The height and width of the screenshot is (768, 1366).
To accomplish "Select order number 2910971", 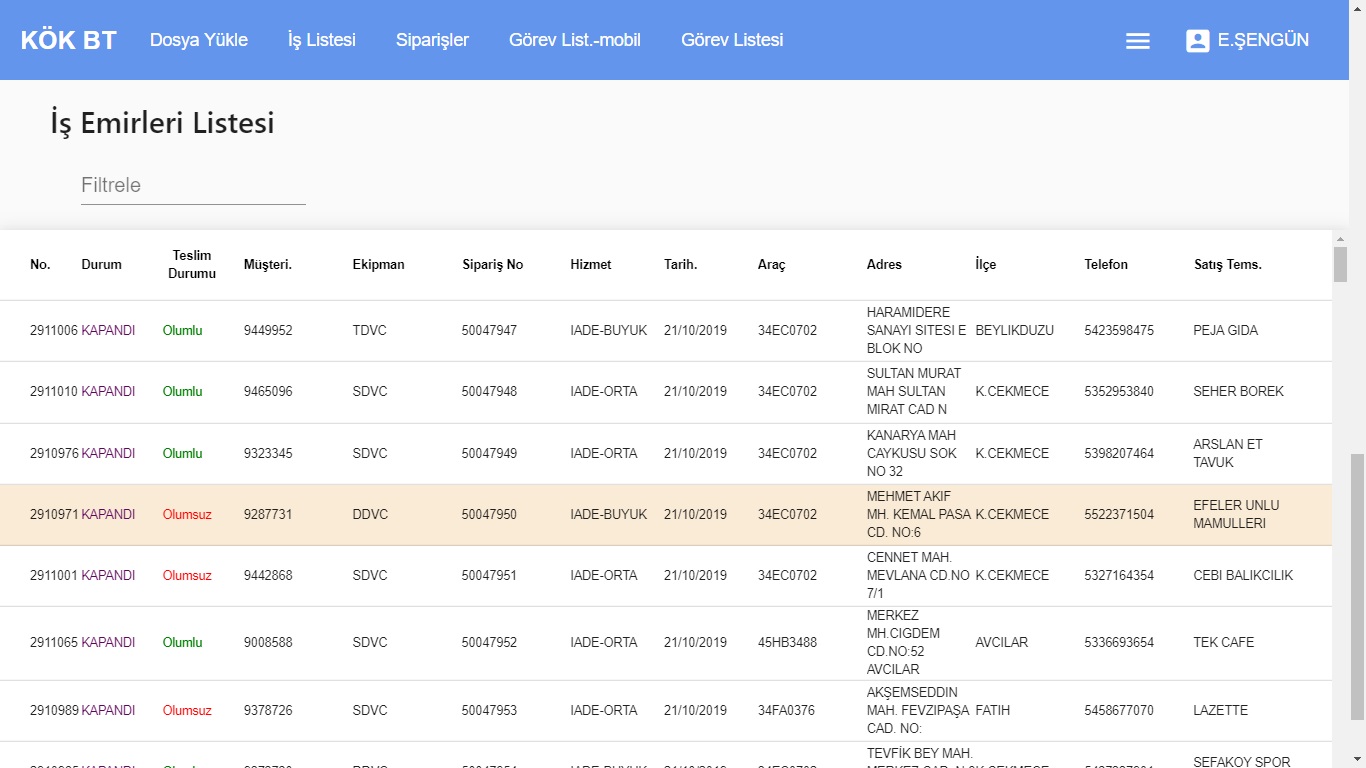I will coord(54,515).
